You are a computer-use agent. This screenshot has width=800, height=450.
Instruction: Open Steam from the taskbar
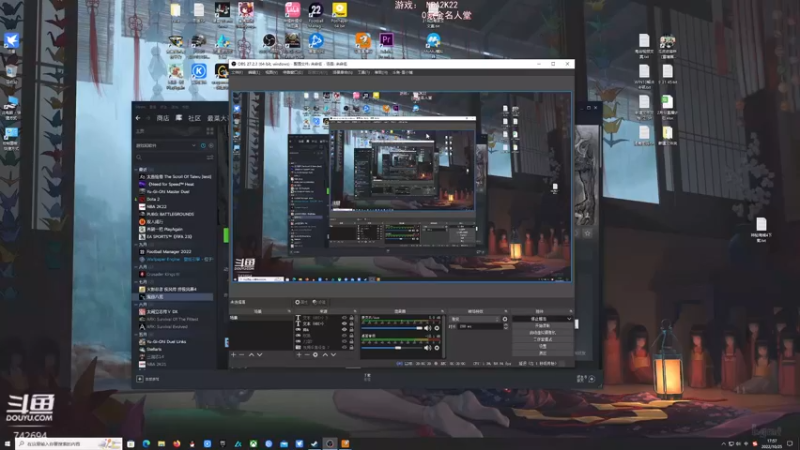314,444
